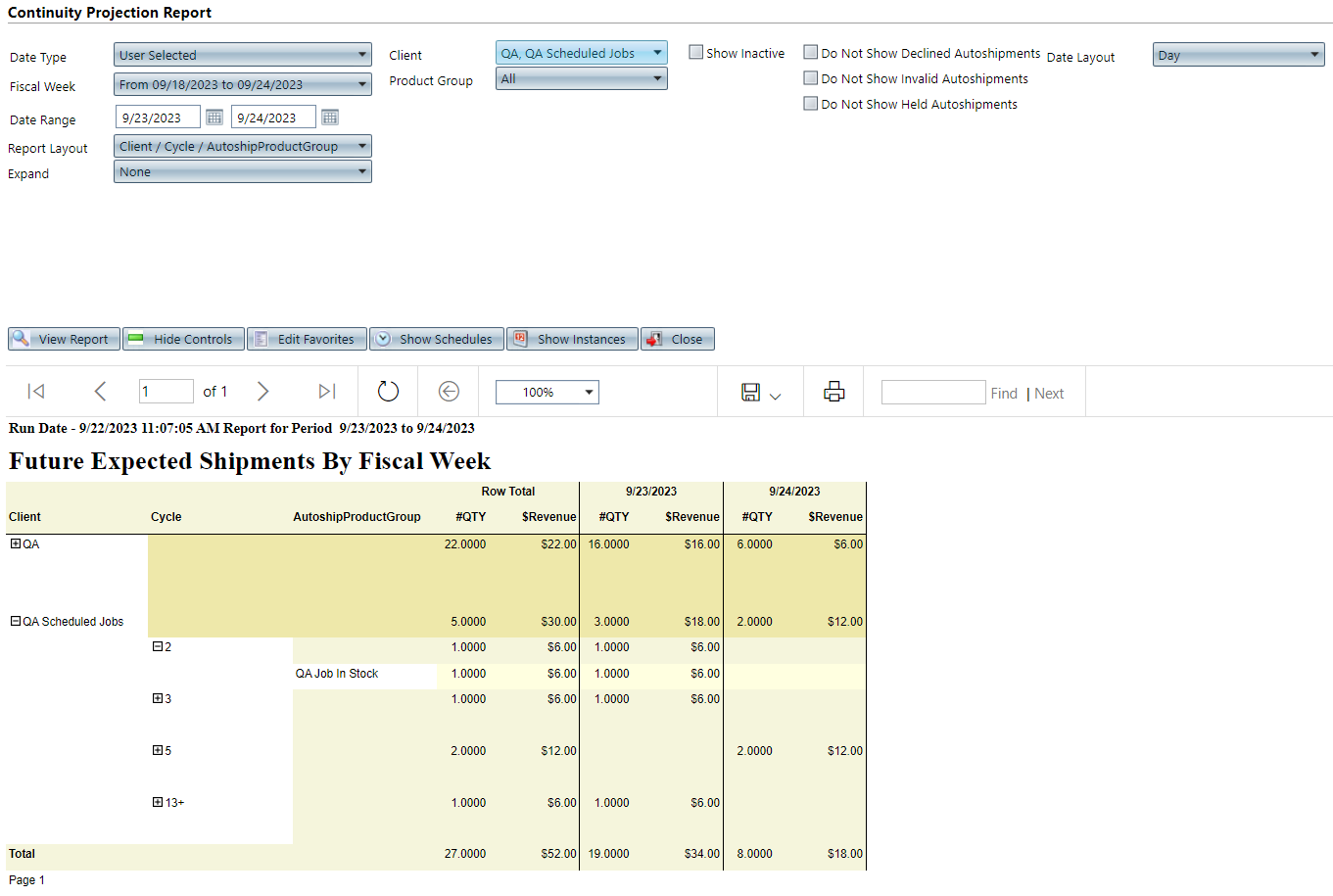Close the report
The width and height of the screenshot is (1333, 896).
[678, 339]
